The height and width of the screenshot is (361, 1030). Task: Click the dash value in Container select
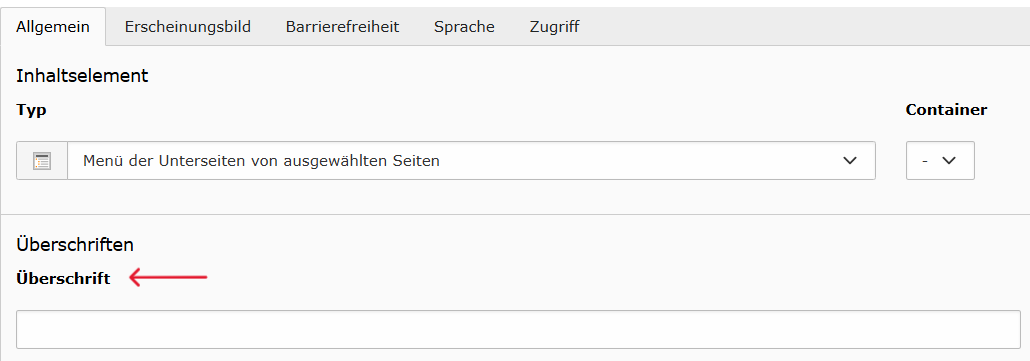(x=924, y=161)
